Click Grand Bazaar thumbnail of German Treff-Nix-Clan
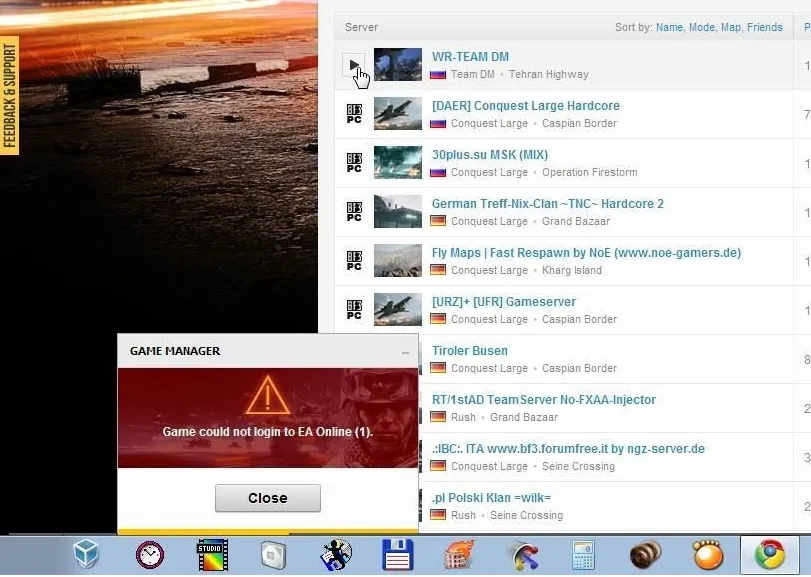 pyautogui.click(x=398, y=211)
